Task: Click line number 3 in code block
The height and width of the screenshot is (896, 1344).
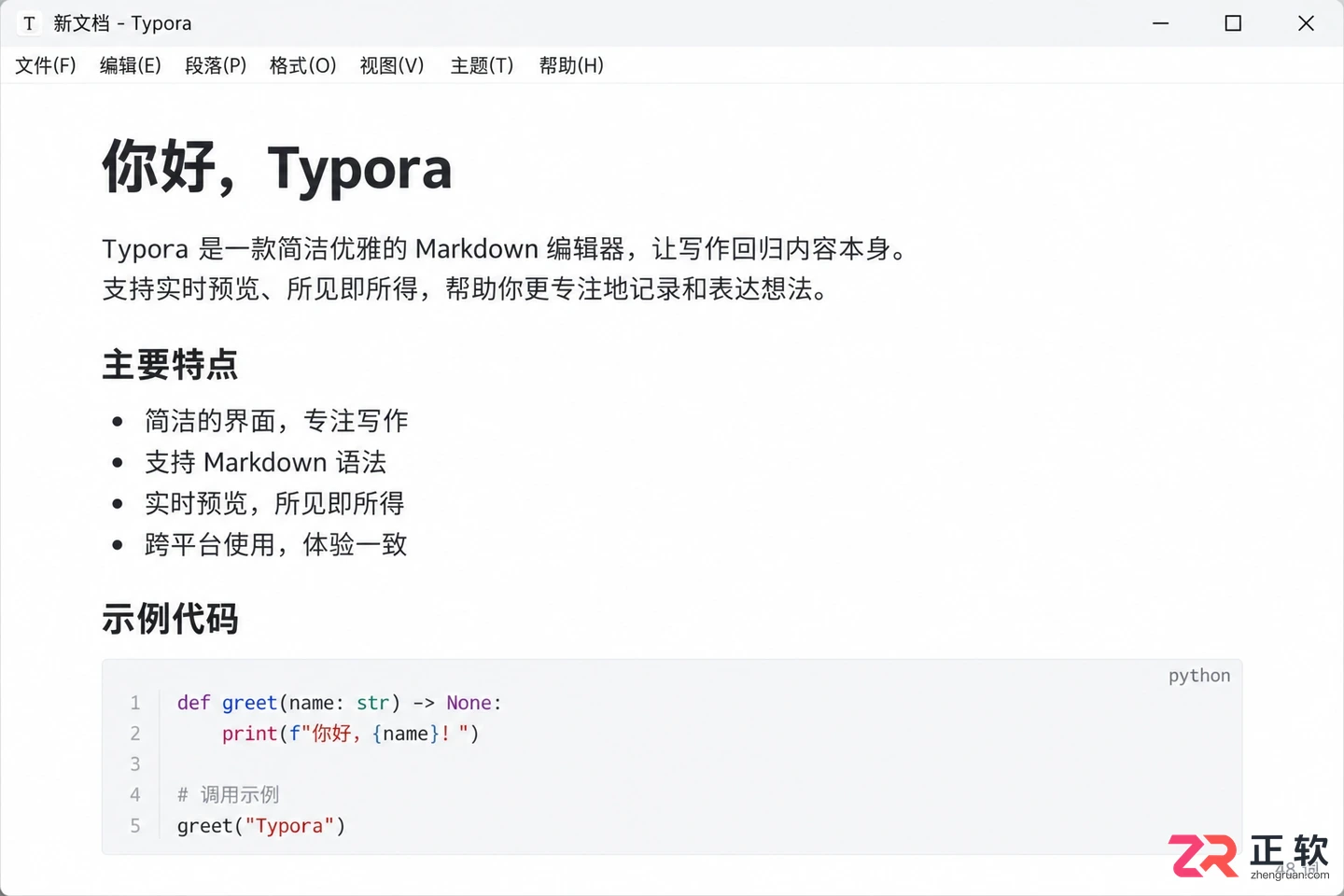Action: pos(135,764)
